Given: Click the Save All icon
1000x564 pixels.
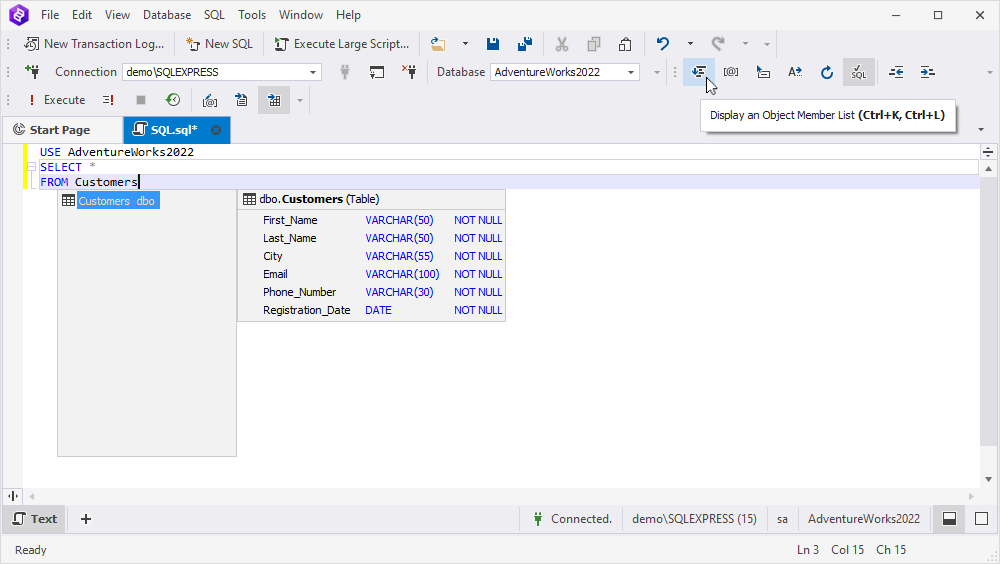Looking at the screenshot, I should point(525,44).
